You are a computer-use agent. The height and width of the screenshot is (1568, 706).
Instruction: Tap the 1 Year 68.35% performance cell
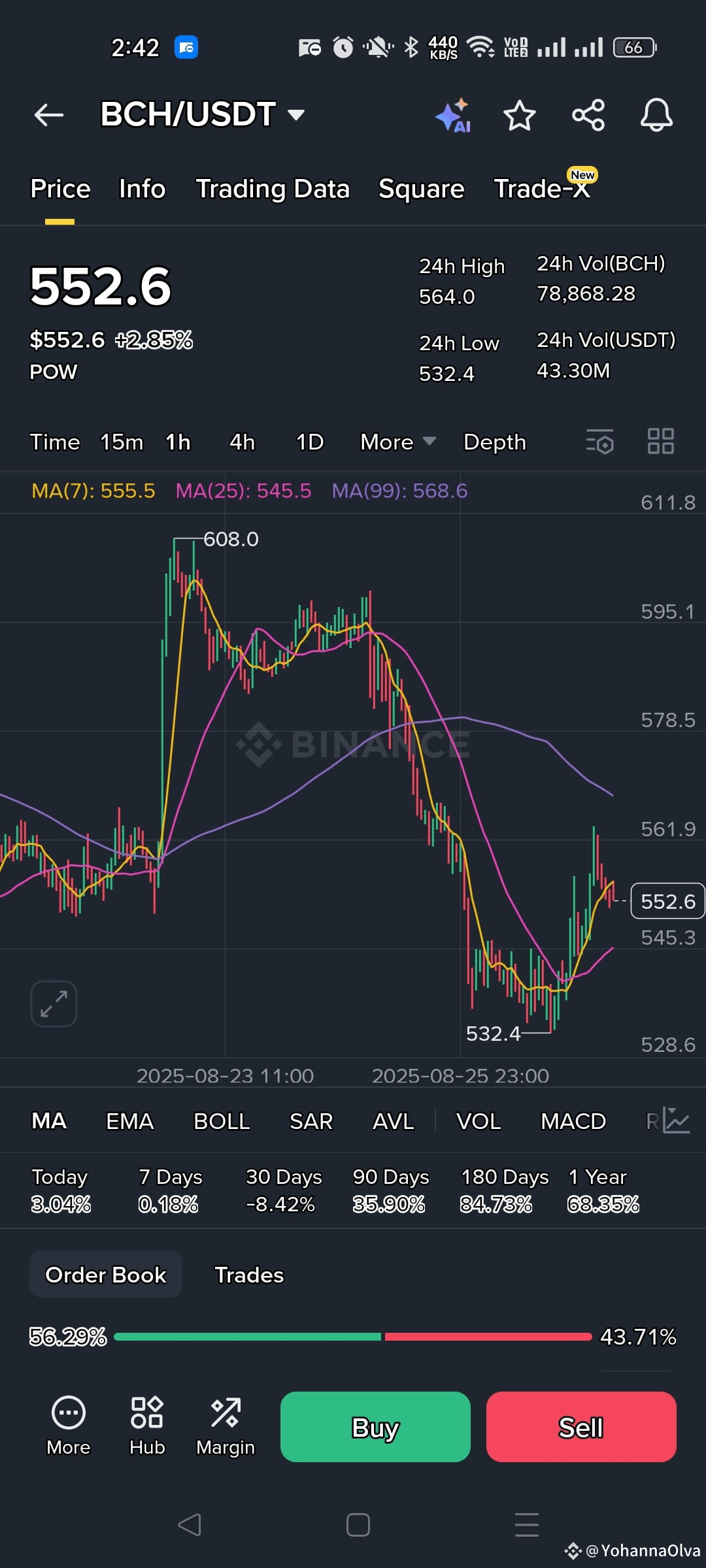(x=603, y=1190)
